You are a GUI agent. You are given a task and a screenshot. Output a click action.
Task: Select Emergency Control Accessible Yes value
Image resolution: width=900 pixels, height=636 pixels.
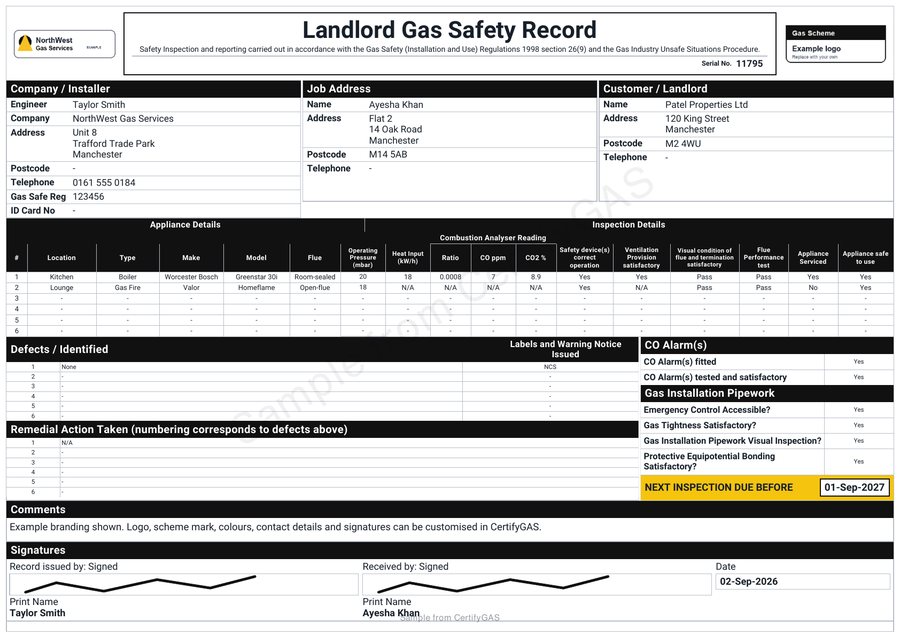click(x=859, y=410)
